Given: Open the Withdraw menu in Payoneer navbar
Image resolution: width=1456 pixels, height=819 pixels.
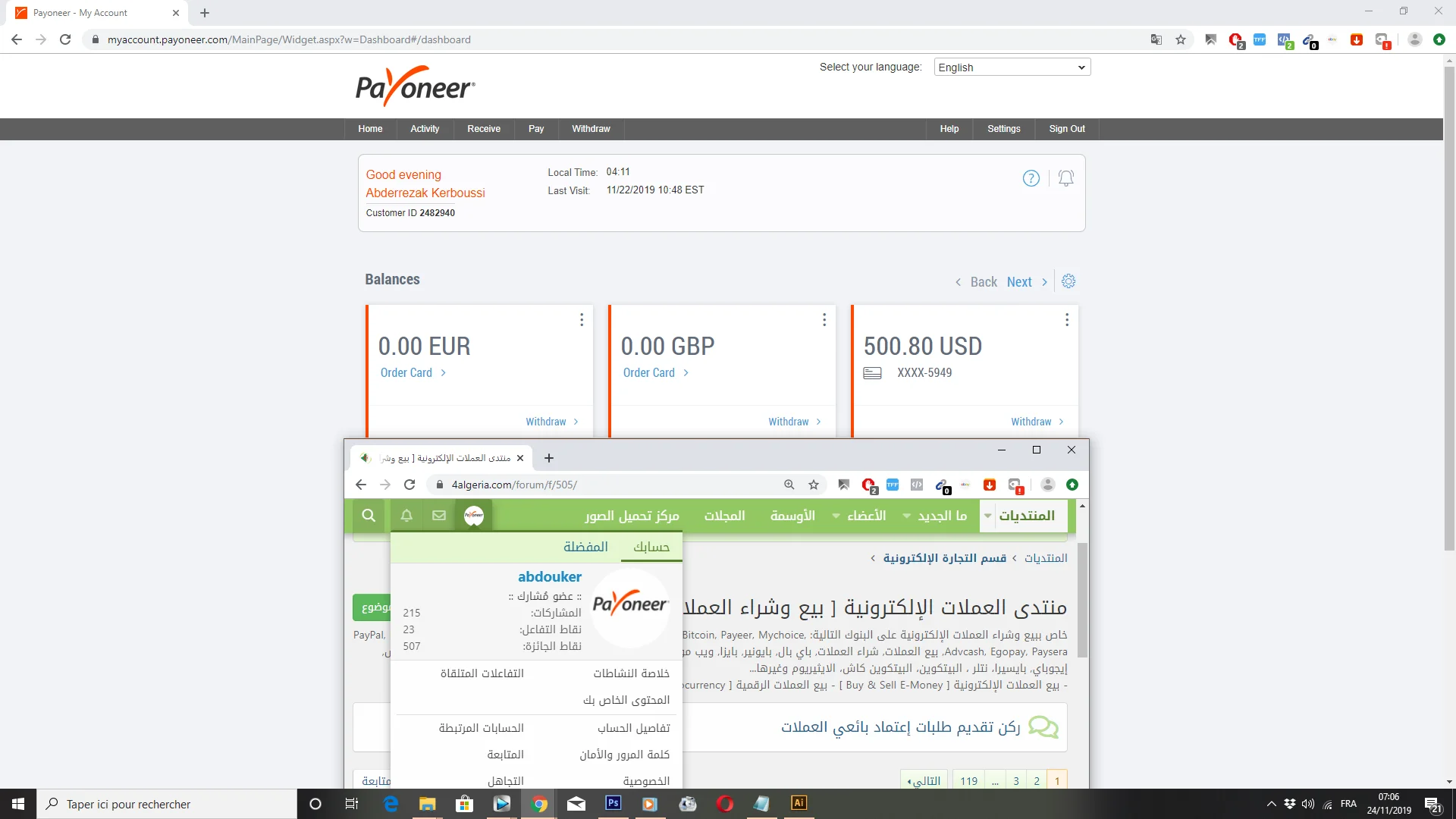Looking at the screenshot, I should (x=591, y=129).
